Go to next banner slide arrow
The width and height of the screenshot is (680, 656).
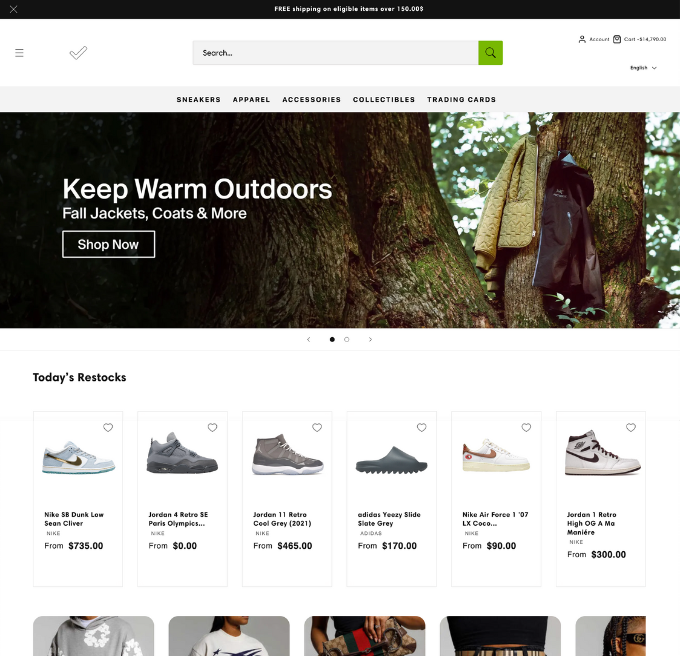click(370, 339)
